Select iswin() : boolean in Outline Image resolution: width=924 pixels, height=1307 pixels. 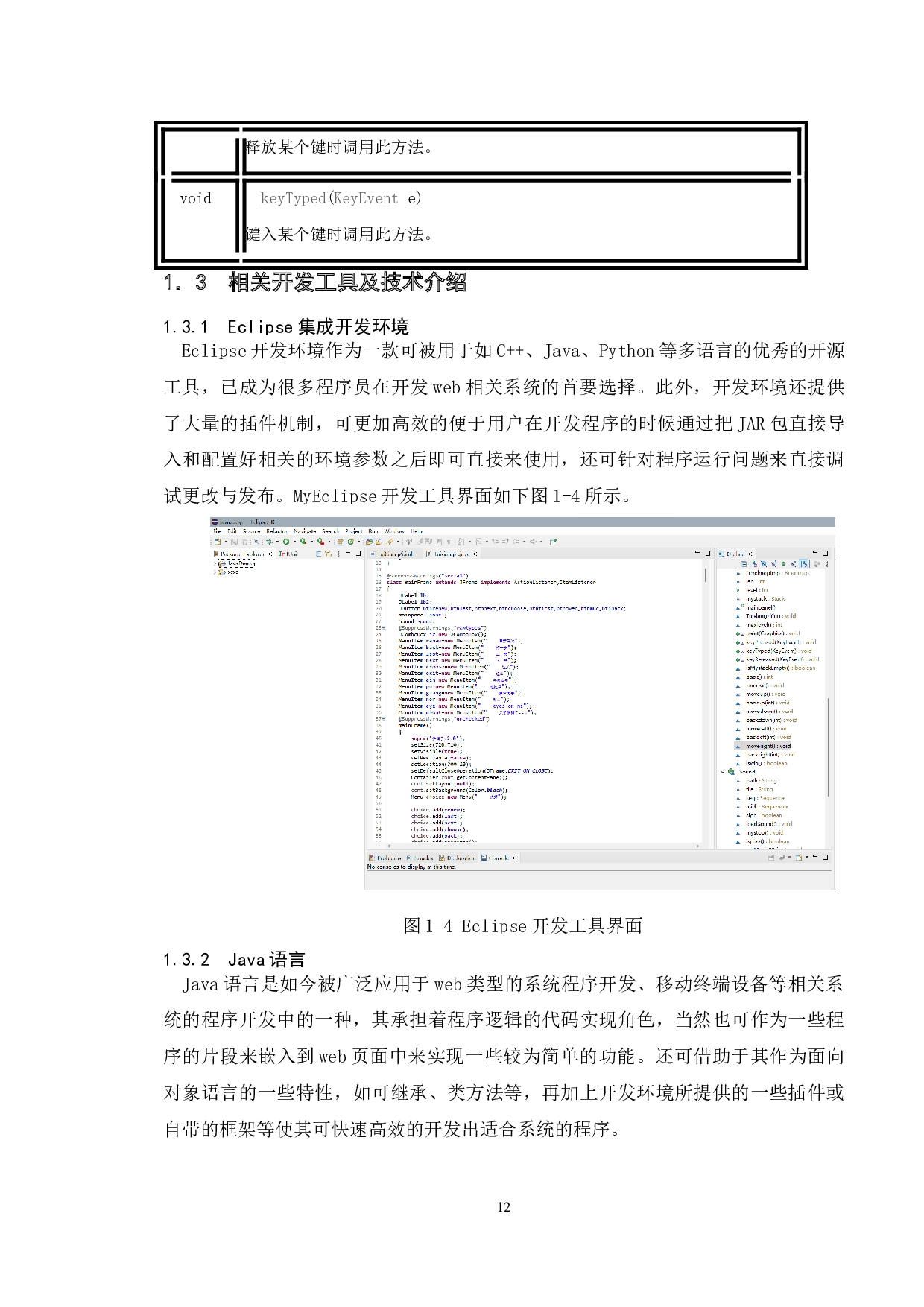click(766, 763)
